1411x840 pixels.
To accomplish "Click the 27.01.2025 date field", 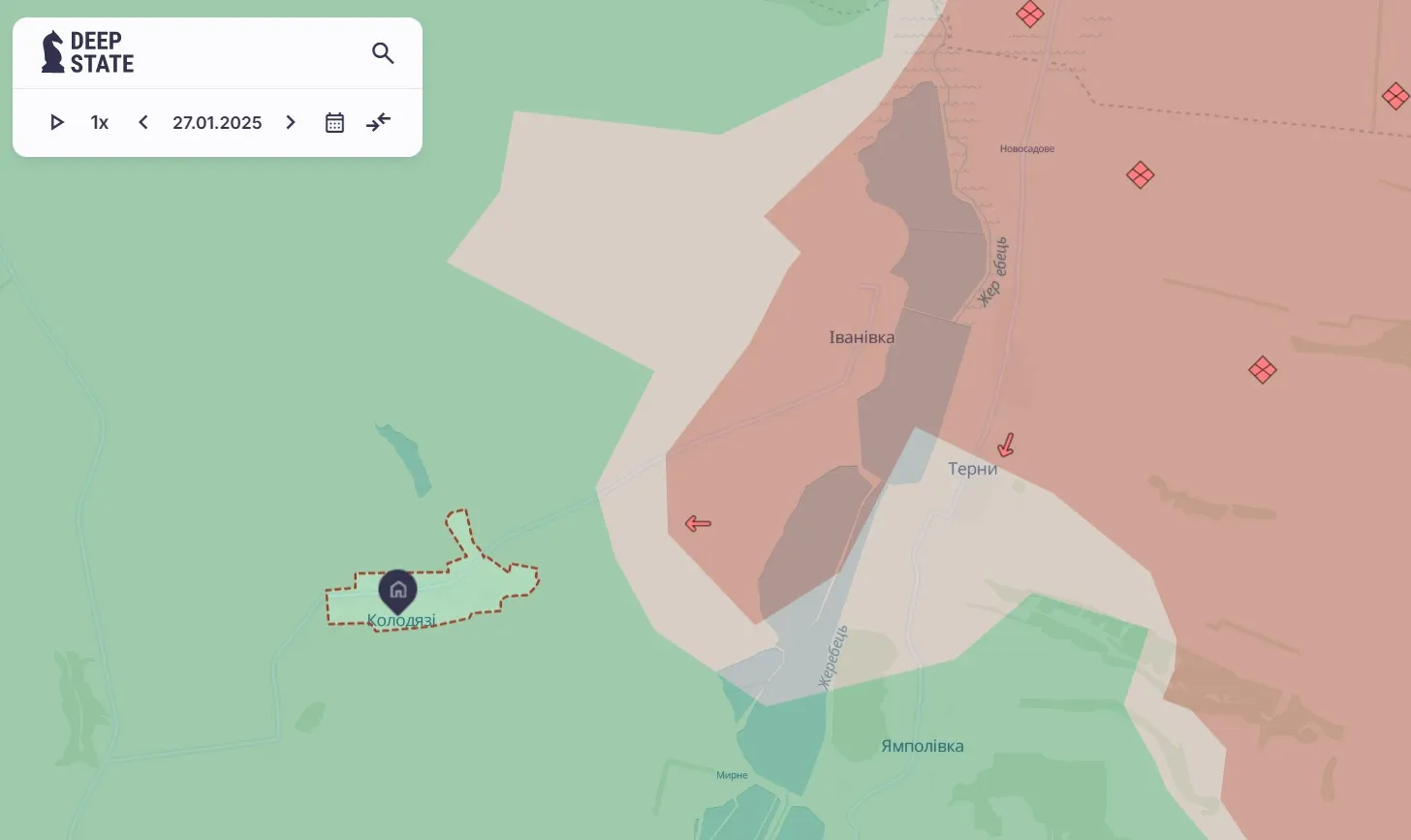I will 217,122.
